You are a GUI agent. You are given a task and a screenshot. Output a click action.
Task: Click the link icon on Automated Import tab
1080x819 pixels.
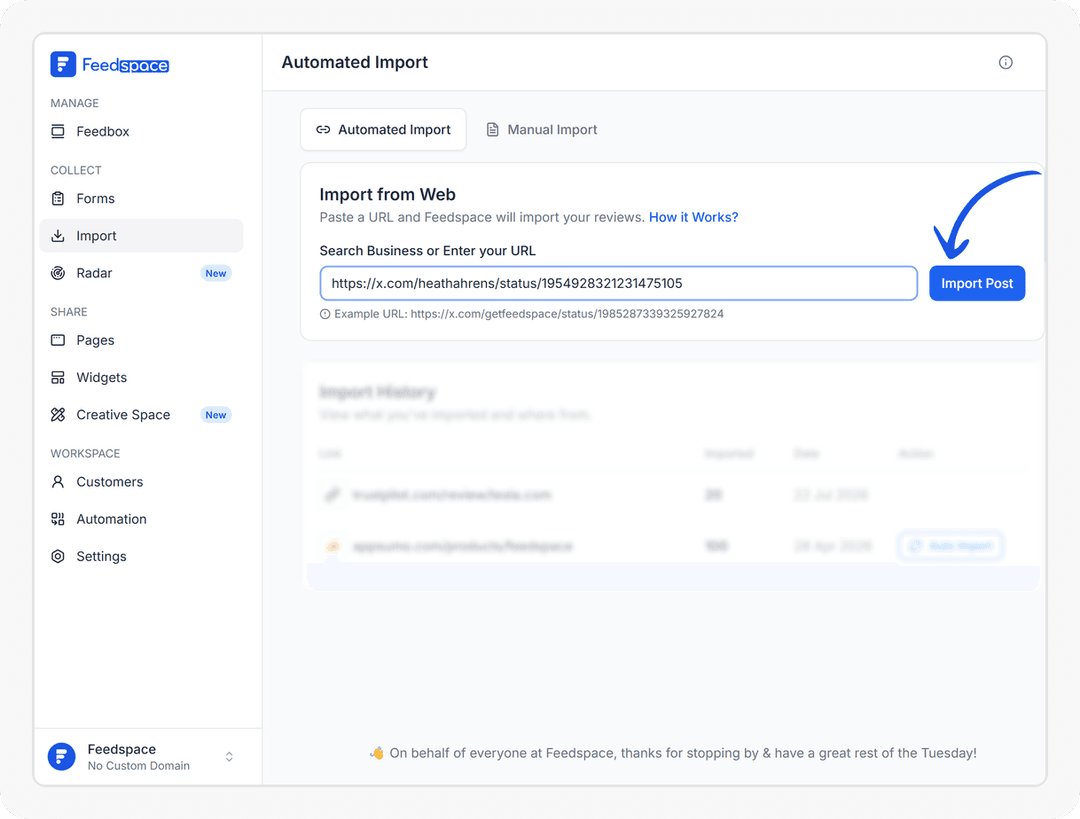[x=323, y=129]
